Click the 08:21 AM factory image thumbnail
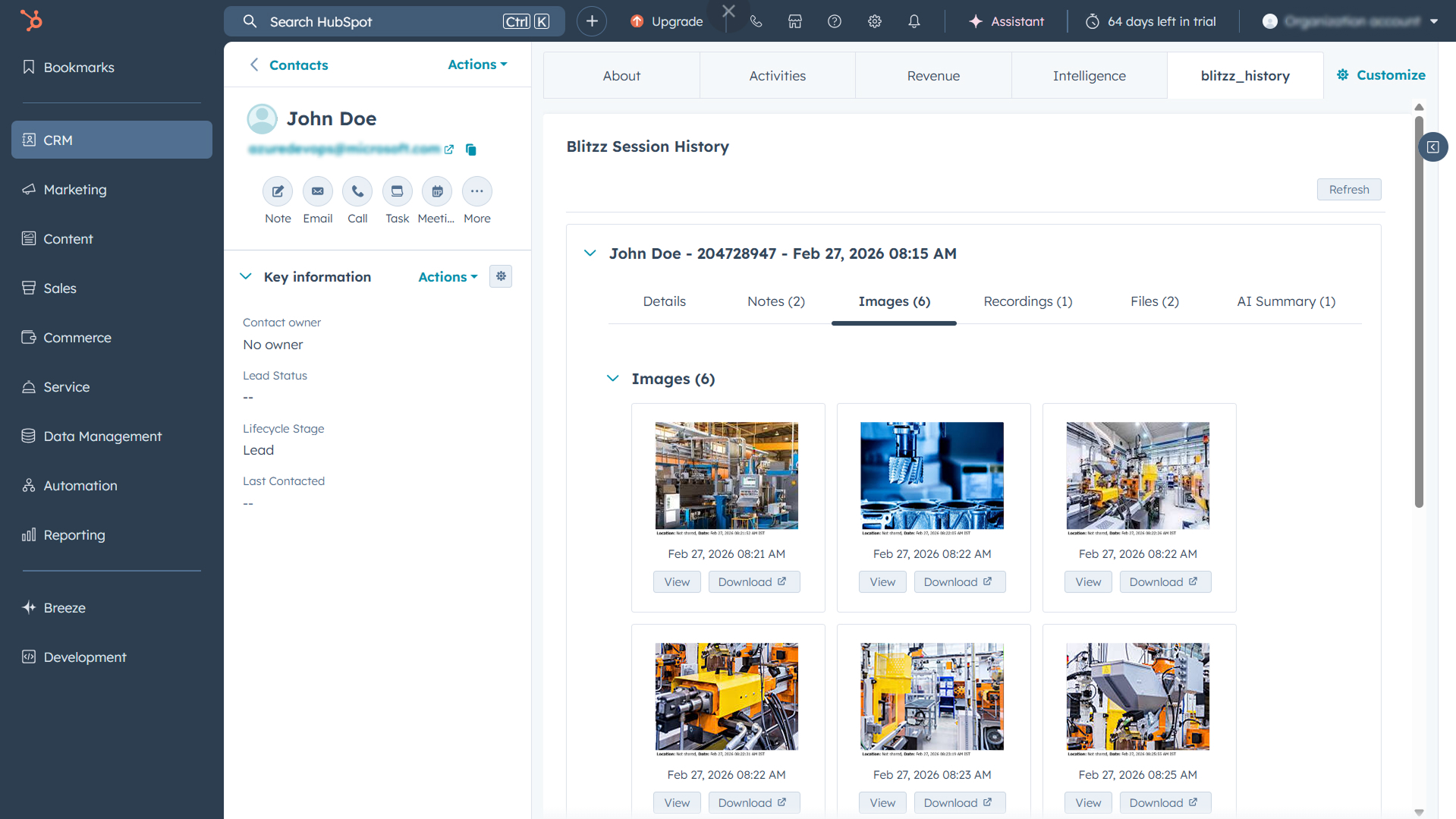Screen dimensions: 1456x819 (726, 478)
